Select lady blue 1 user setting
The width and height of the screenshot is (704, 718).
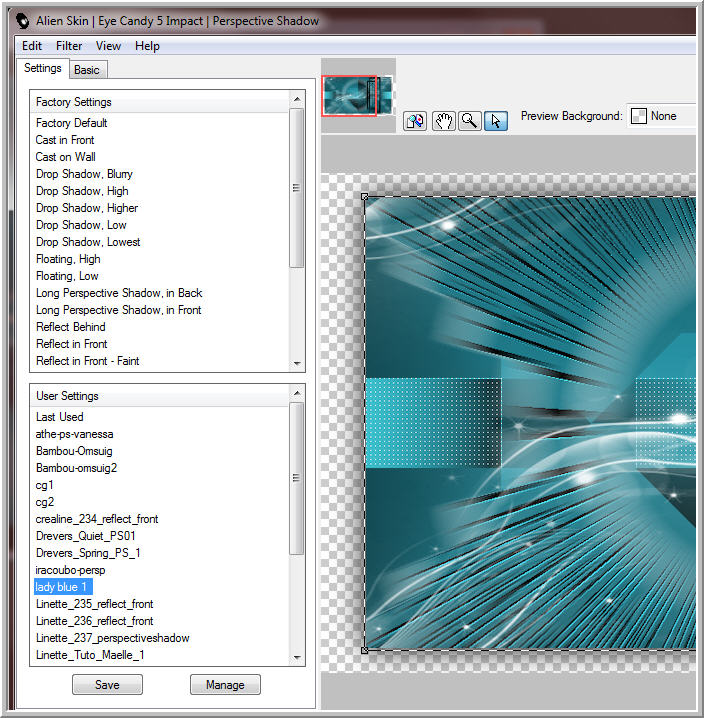tap(63, 587)
